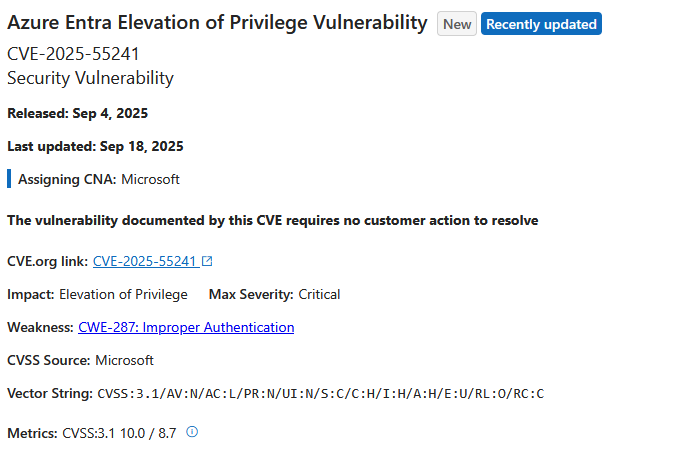Click the "New" badge next to title

[x=457, y=24]
